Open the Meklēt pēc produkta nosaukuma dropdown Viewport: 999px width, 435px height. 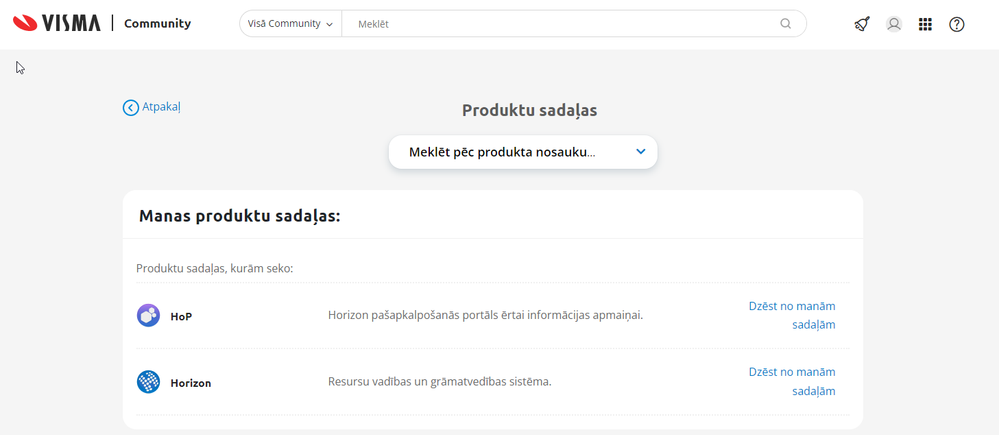coord(522,152)
